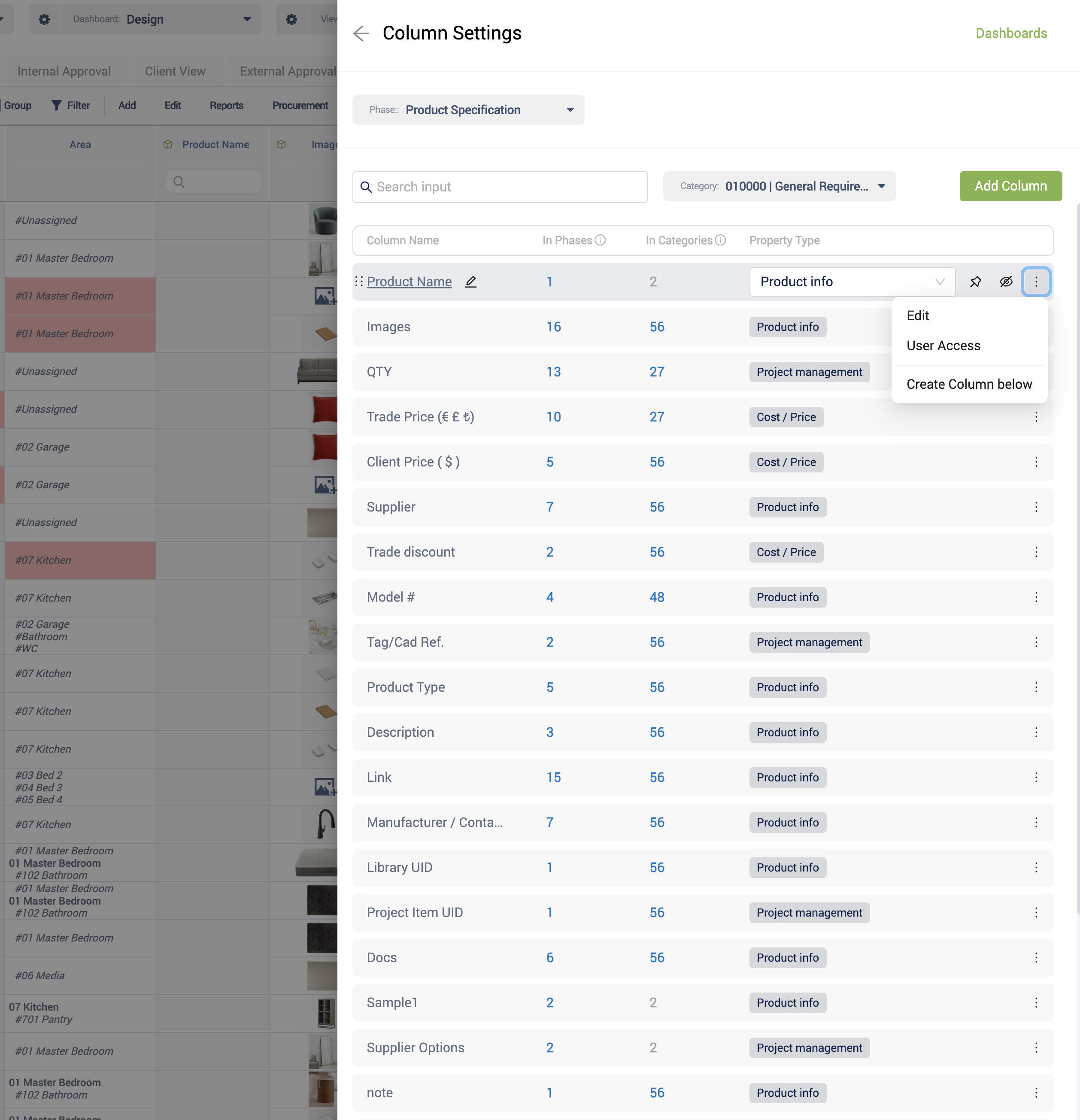Image resolution: width=1080 pixels, height=1120 pixels.
Task: Pin the Product Name column
Action: point(975,282)
